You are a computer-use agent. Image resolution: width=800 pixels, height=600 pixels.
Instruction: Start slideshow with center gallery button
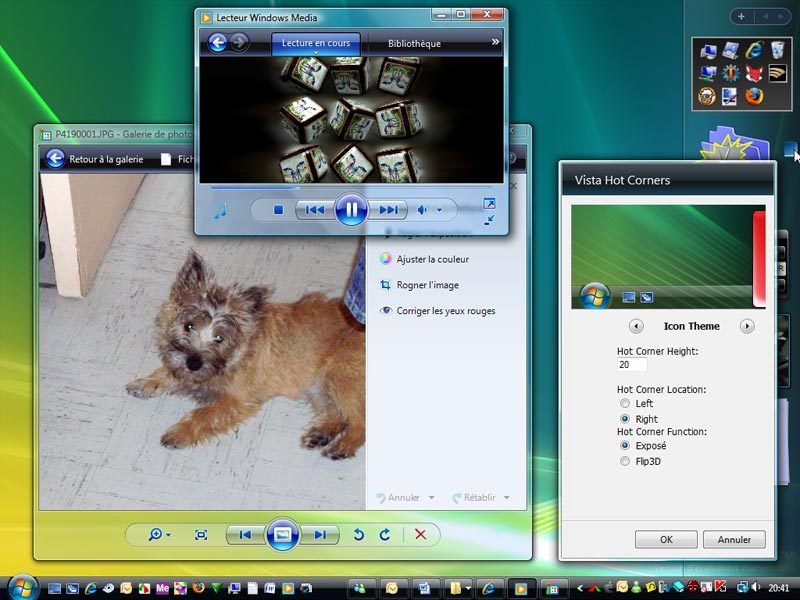283,535
